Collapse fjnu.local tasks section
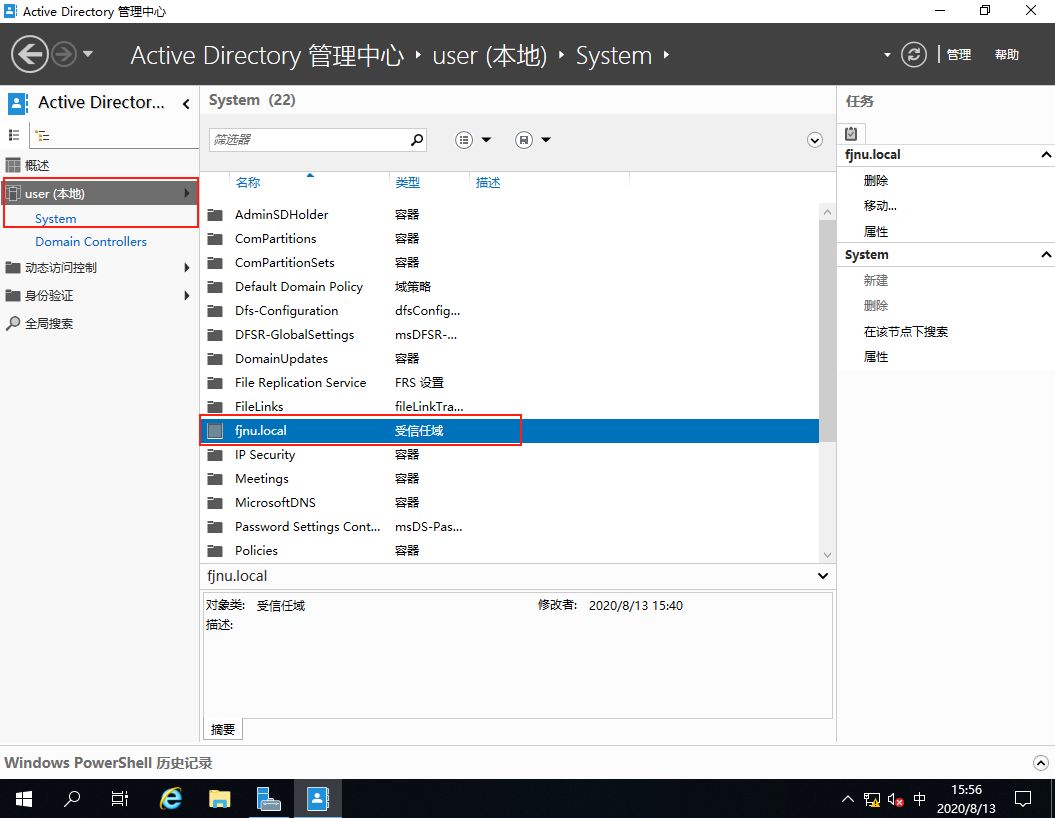The width and height of the screenshot is (1055, 818). (1046, 155)
